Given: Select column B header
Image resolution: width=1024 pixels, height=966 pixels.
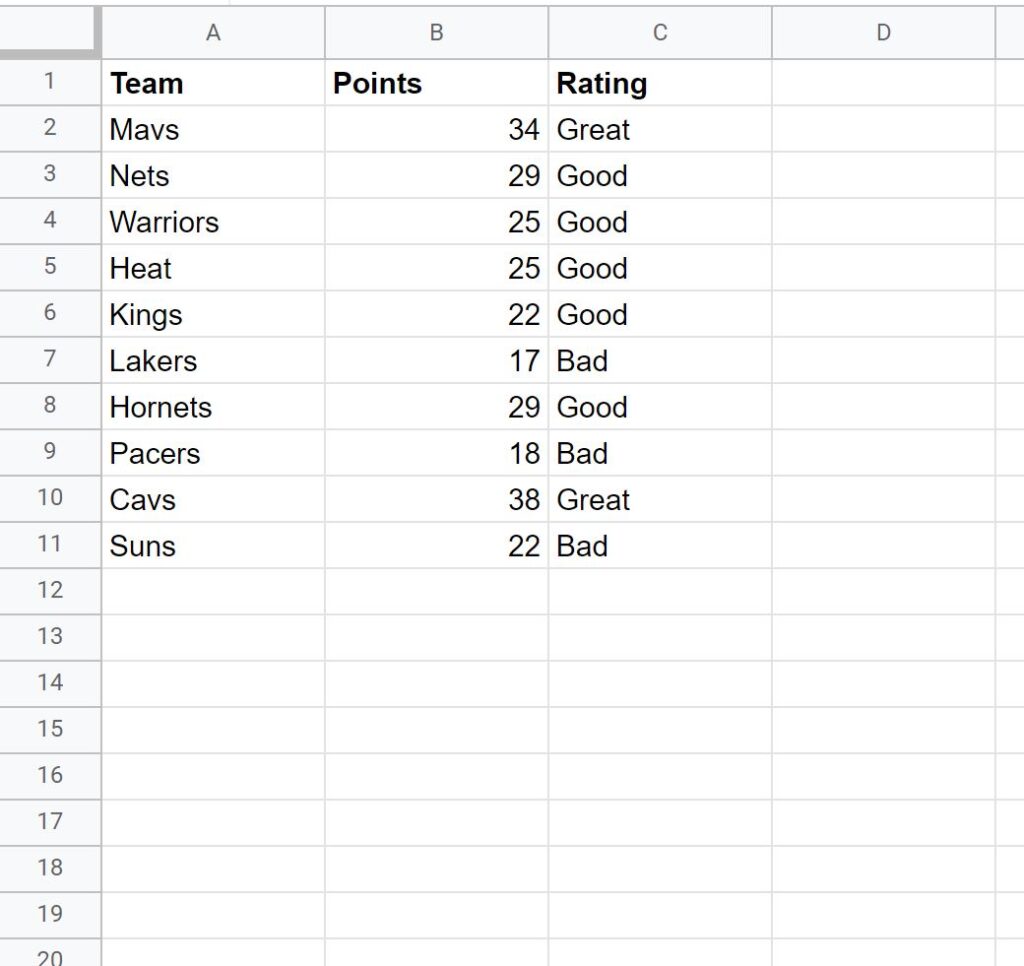Looking at the screenshot, I should (436, 32).
